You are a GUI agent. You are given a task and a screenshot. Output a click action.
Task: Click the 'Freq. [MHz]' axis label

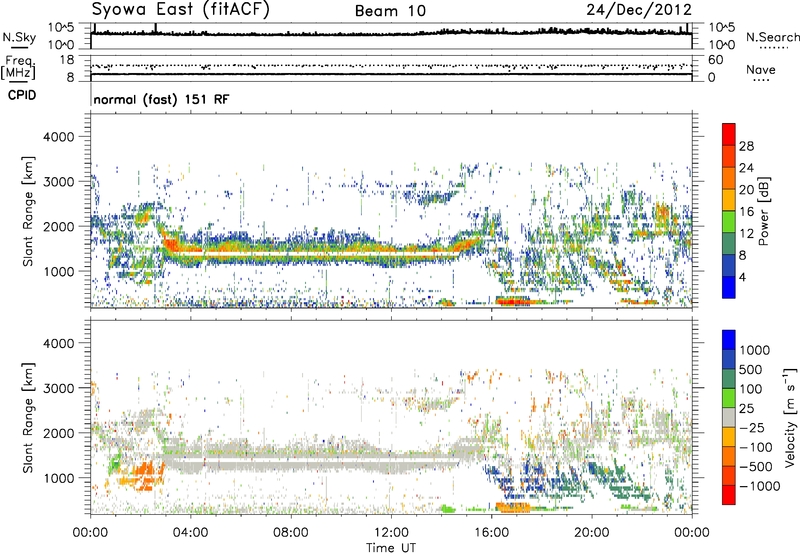[x=19, y=67]
